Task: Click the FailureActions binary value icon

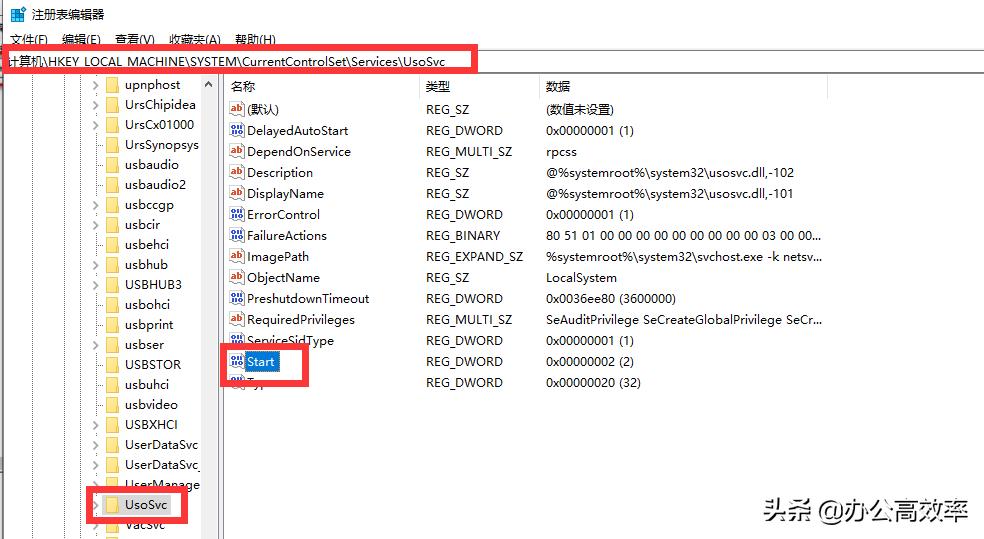Action: (237, 235)
